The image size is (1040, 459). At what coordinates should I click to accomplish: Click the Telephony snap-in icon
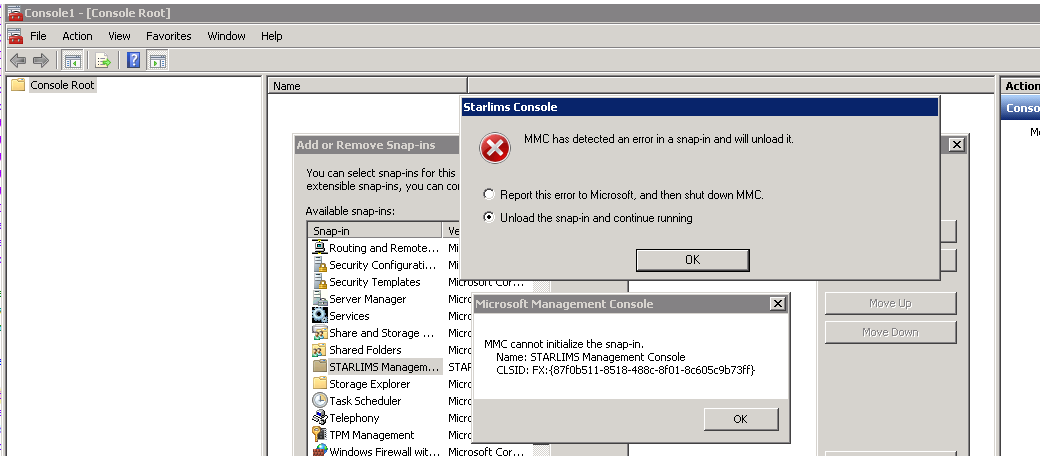pyautogui.click(x=320, y=418)
